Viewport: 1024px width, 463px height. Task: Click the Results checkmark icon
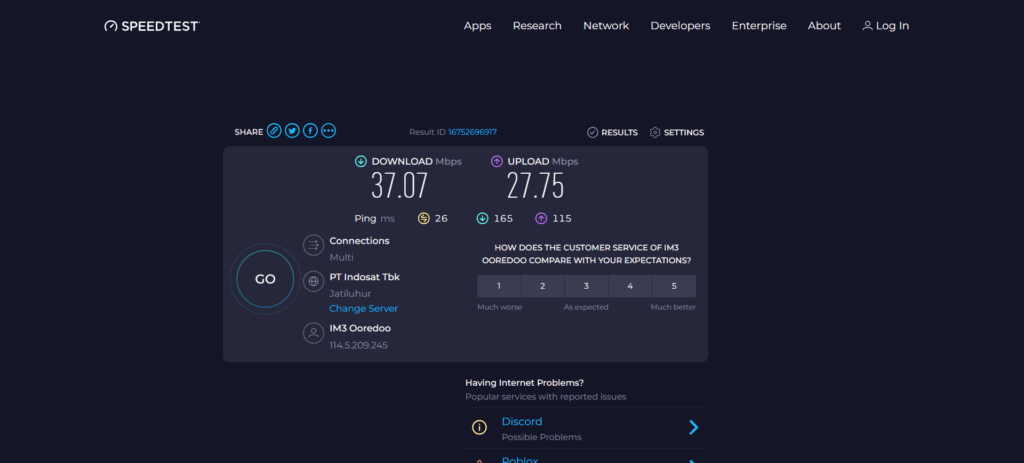[592, 133]
